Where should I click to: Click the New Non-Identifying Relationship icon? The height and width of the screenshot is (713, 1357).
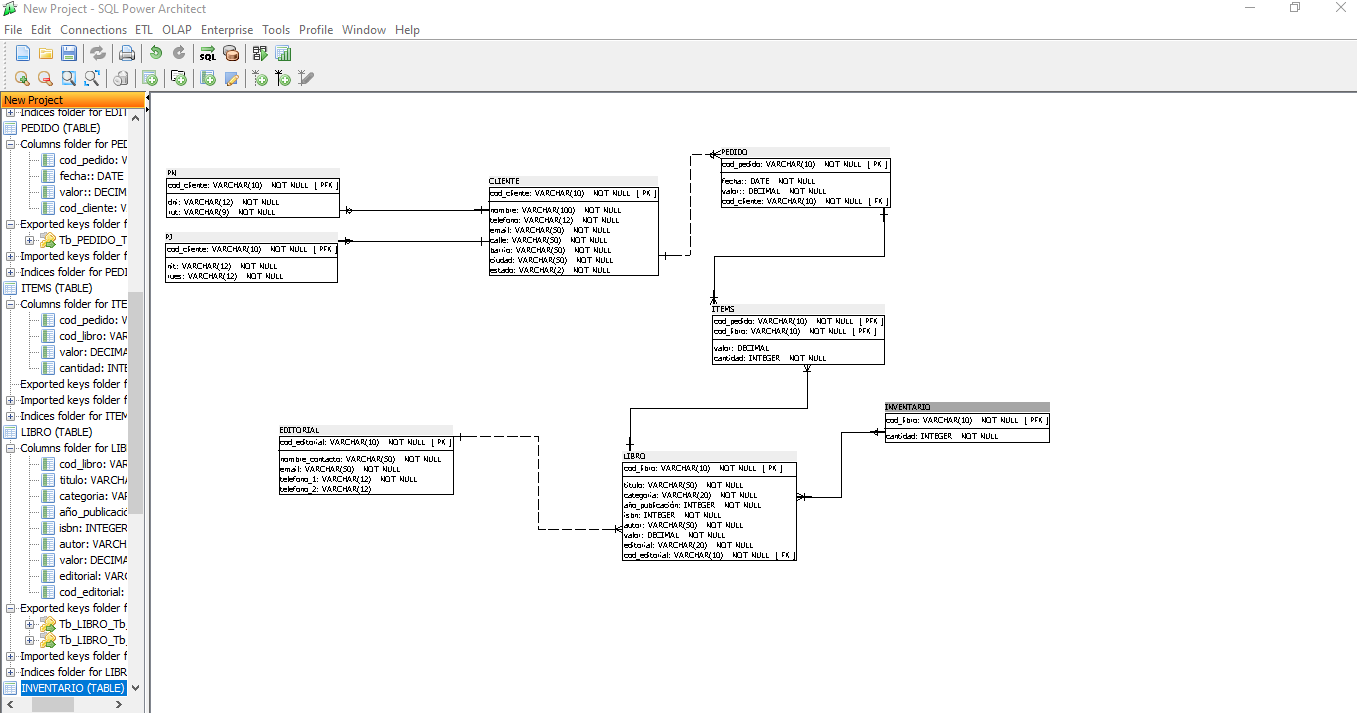point(260,78)
